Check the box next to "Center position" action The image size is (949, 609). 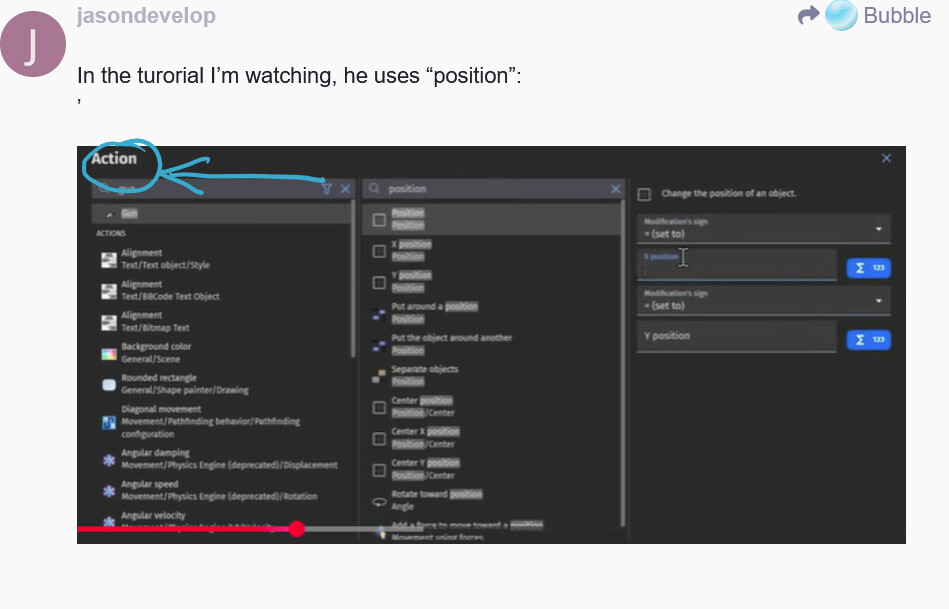pos(379,407)
